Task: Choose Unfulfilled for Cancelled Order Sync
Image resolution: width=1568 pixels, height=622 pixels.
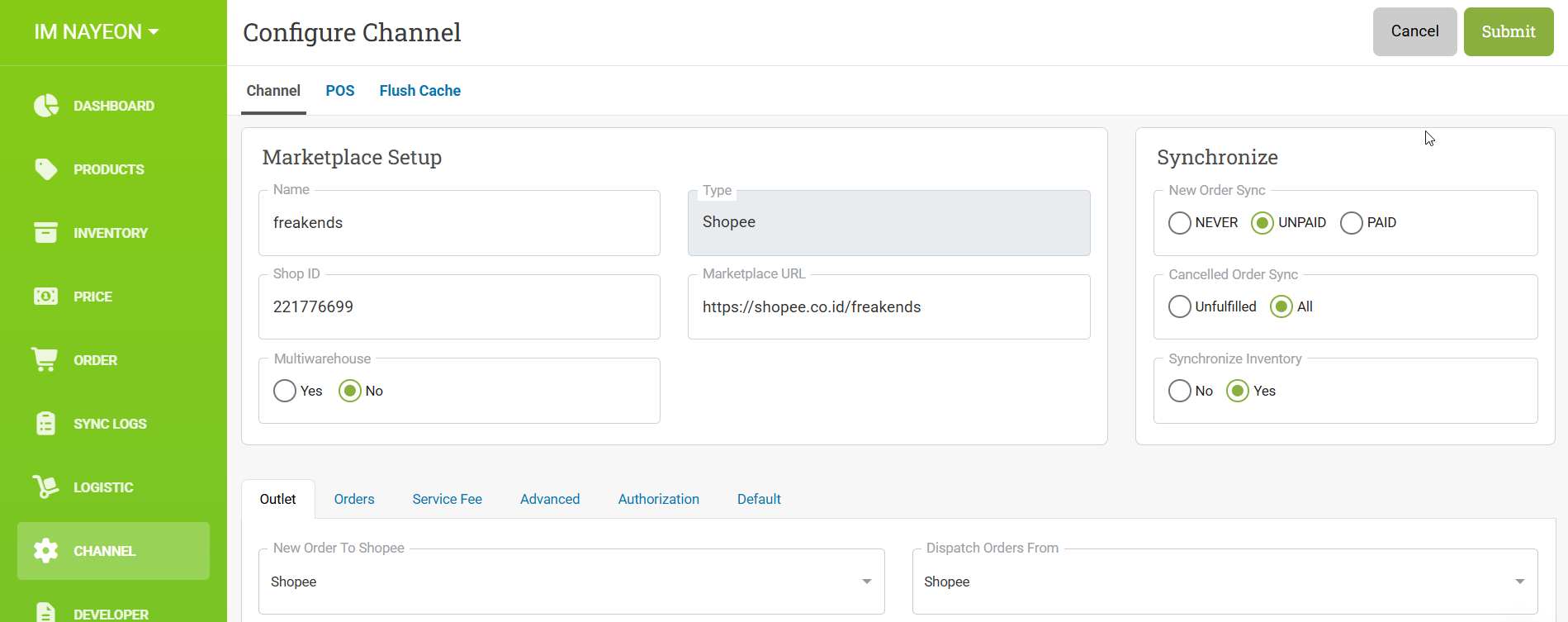Action: coord(1180,307)
